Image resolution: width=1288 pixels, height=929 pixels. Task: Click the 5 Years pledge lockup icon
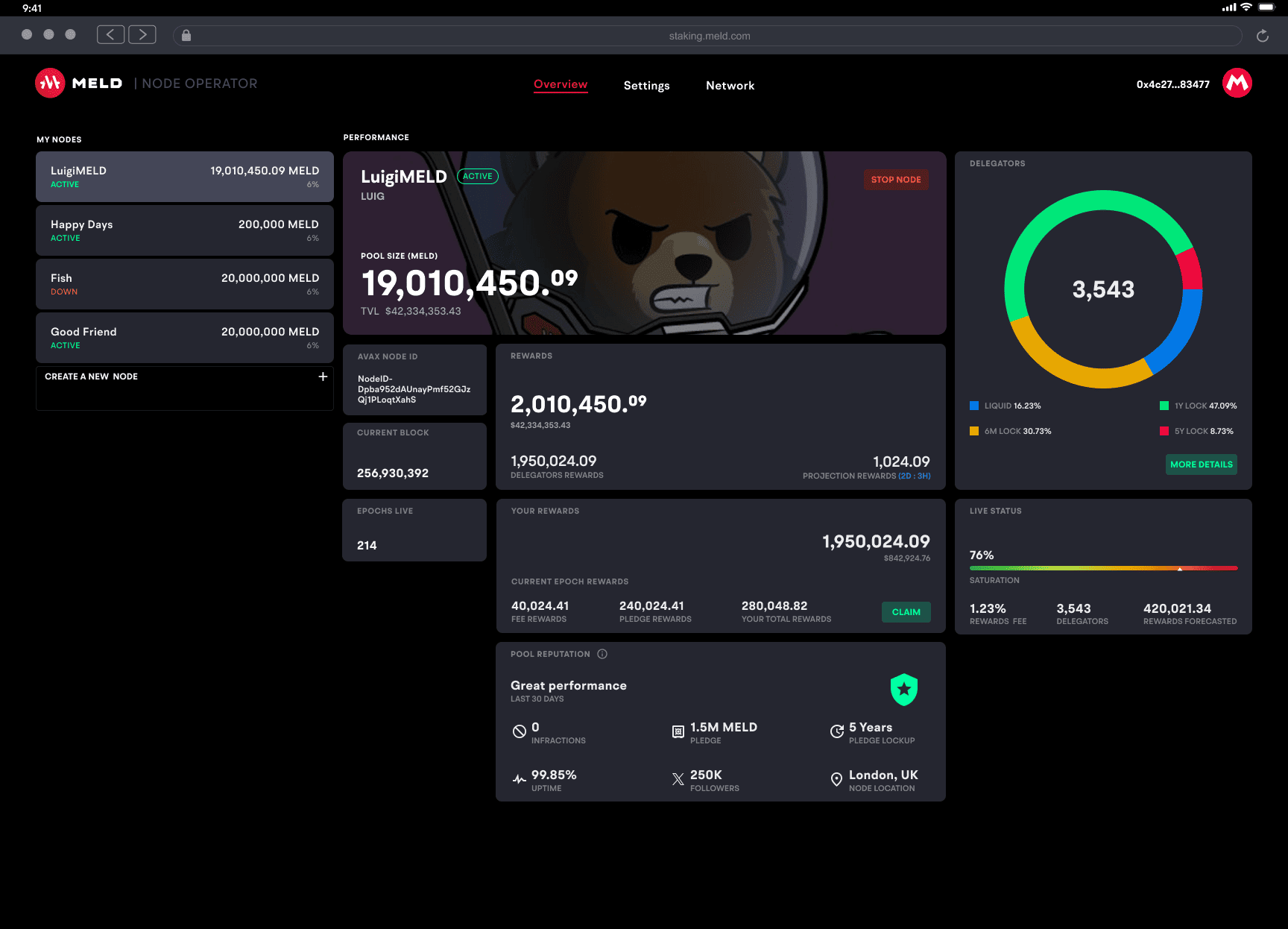836,731
